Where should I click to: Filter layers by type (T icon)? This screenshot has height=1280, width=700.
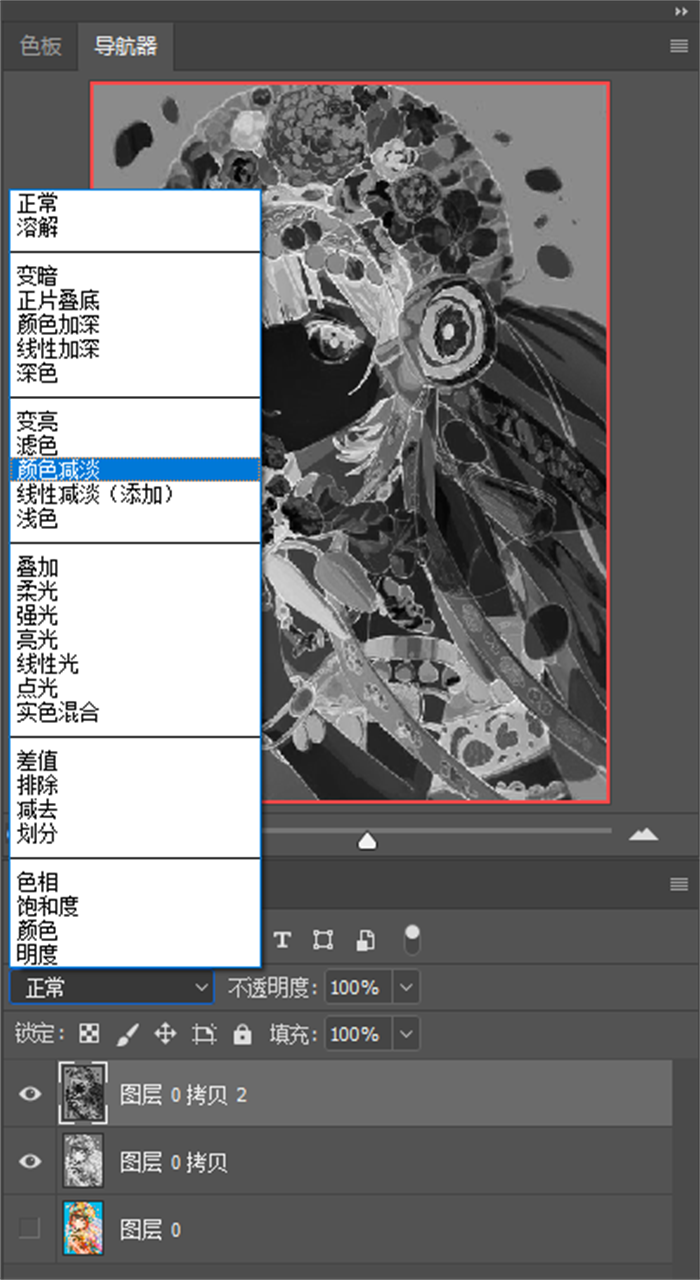(283, 940)
